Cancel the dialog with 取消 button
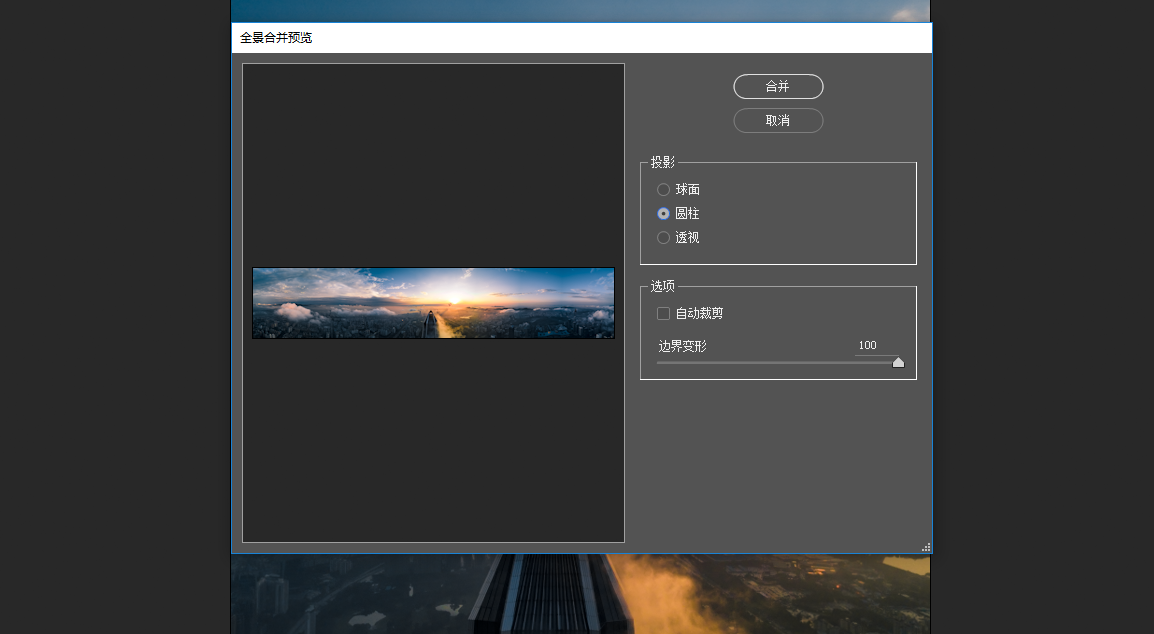The width and height of the screenshot is (1154, 634). tap(778, 121)
